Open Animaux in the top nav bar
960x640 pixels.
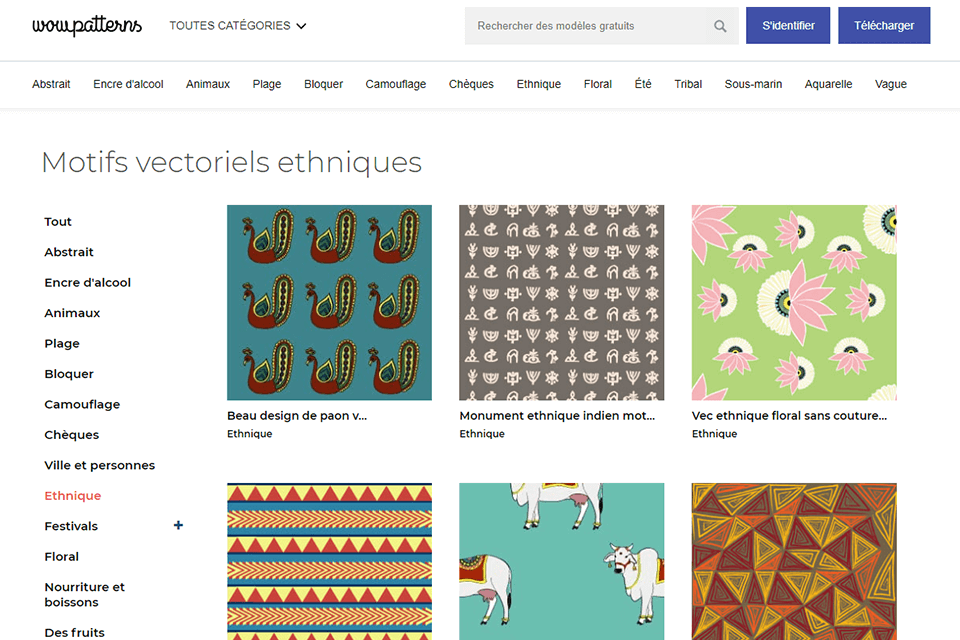[208, 84]
